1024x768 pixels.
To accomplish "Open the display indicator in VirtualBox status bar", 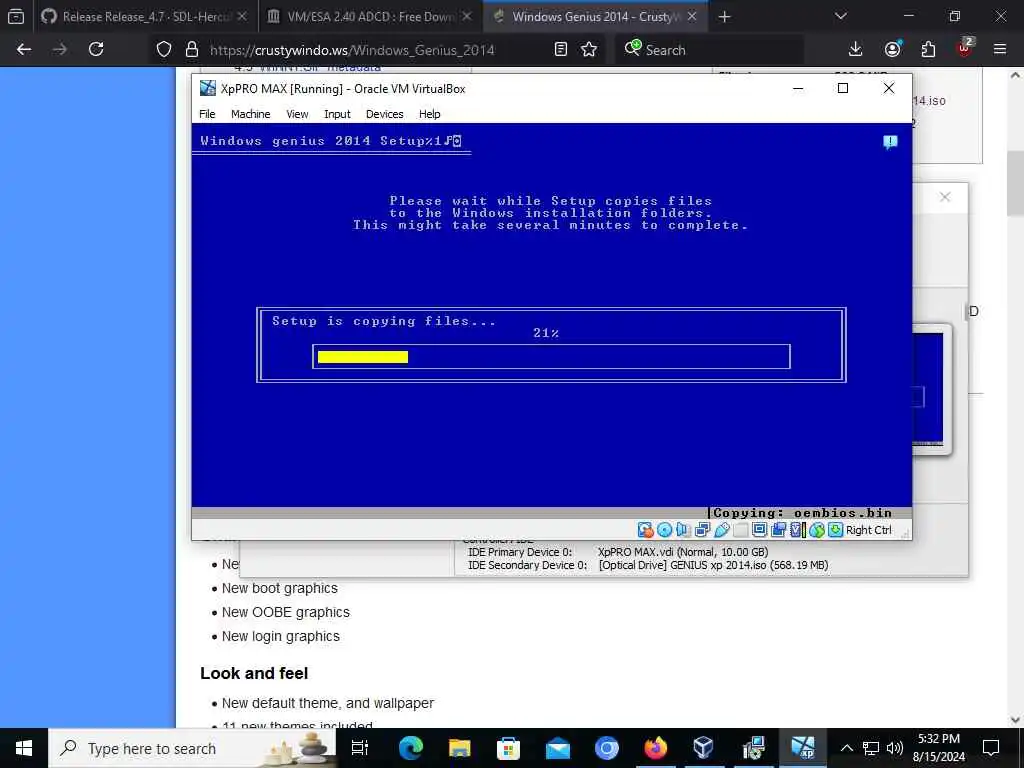I will (759, 530).
